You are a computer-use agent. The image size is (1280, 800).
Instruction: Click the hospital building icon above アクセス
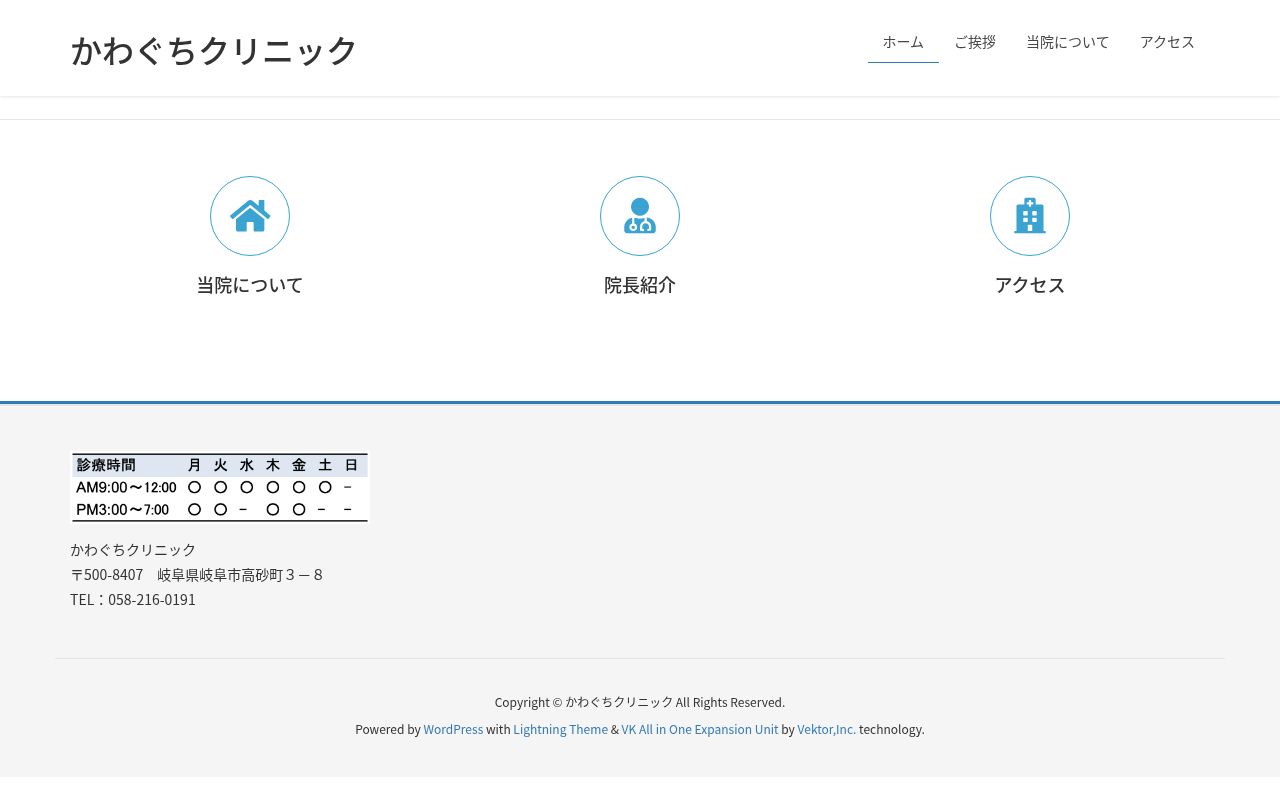(1030, 216)
